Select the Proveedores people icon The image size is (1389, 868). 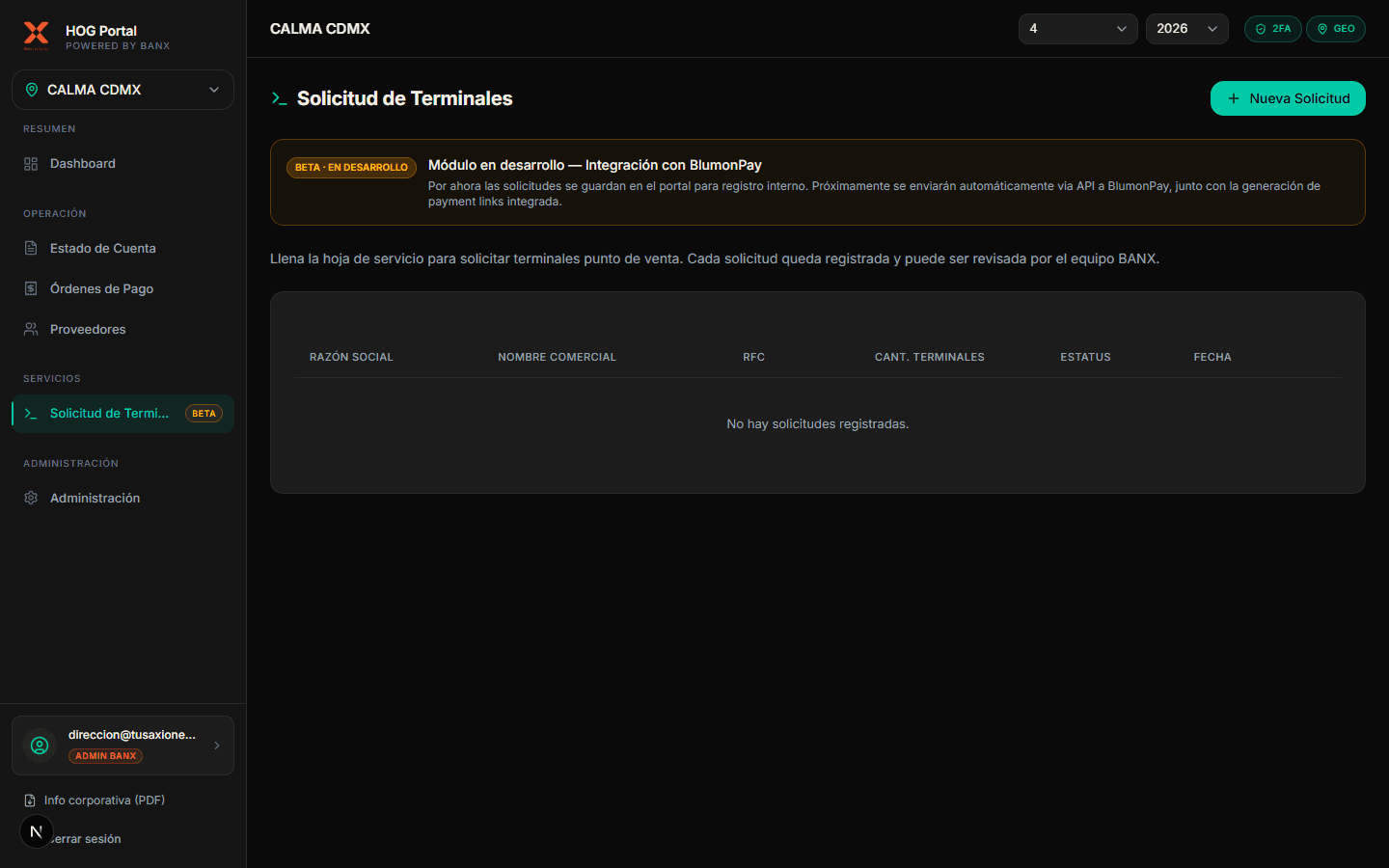(32, 329)
